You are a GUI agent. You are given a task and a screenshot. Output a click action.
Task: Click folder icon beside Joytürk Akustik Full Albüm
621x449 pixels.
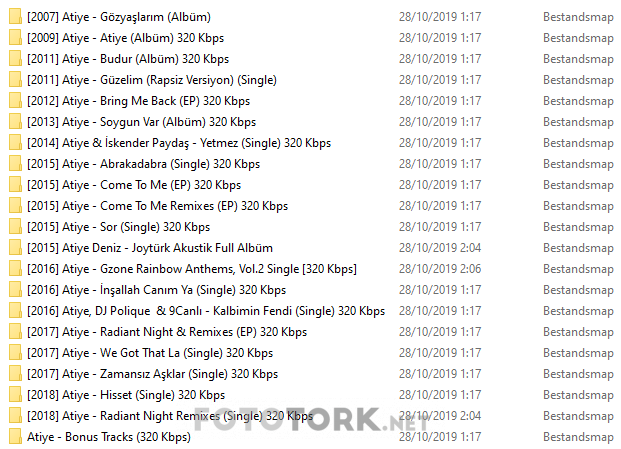pyautogui.click(x=15, y=247)
